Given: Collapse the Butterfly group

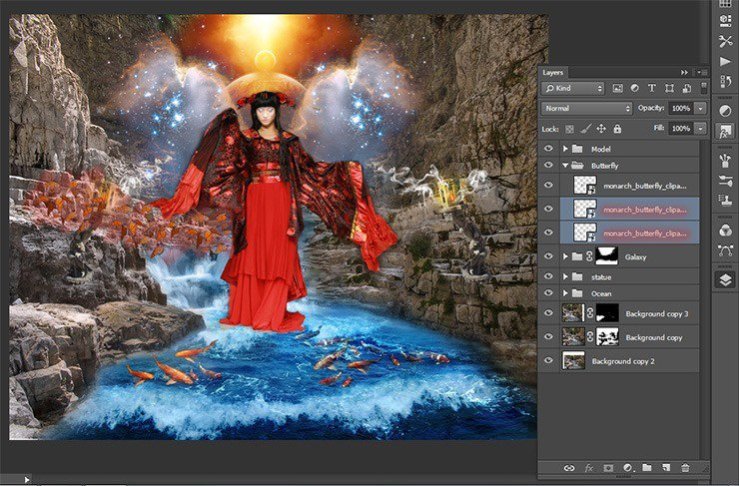Looking at the screenshot, I should pos(565,165).
